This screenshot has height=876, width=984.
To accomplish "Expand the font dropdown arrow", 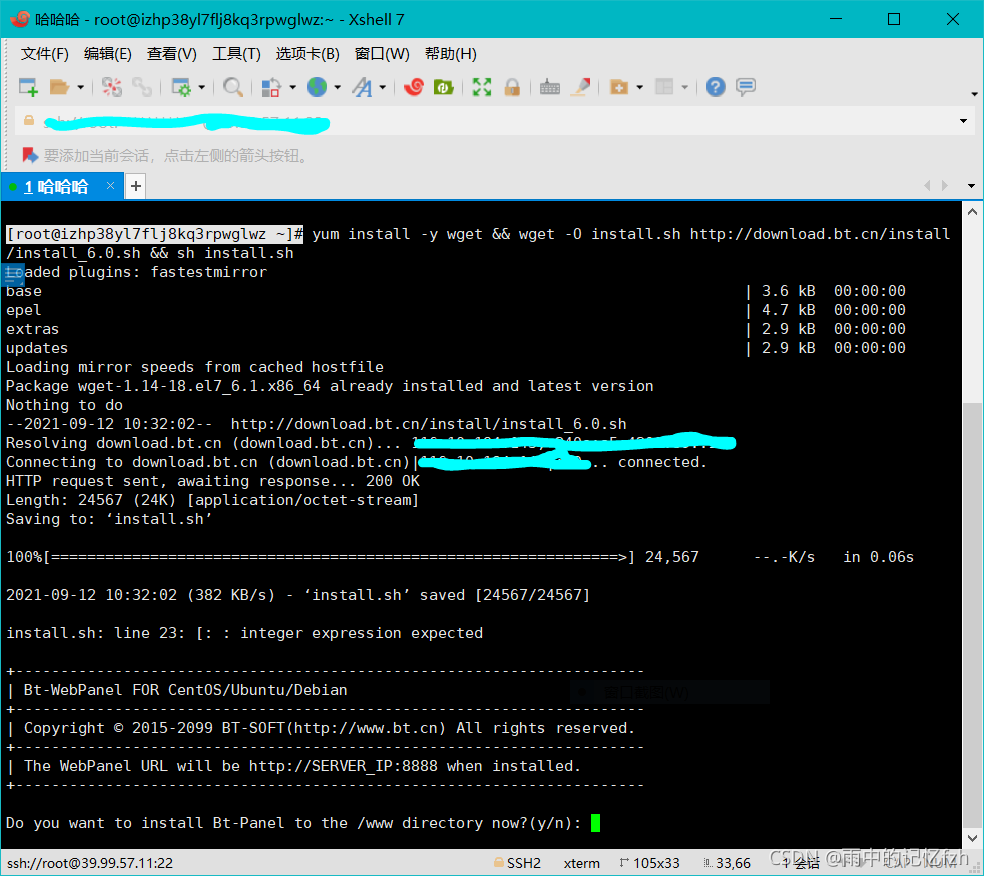I will (x=382, y=87).
